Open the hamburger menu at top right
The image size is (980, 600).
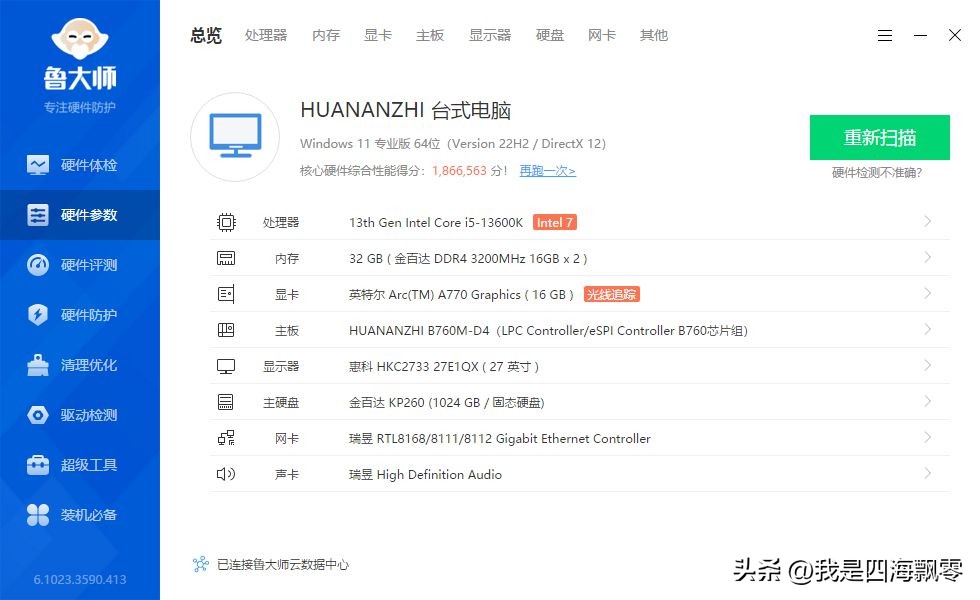click(885, 35)
